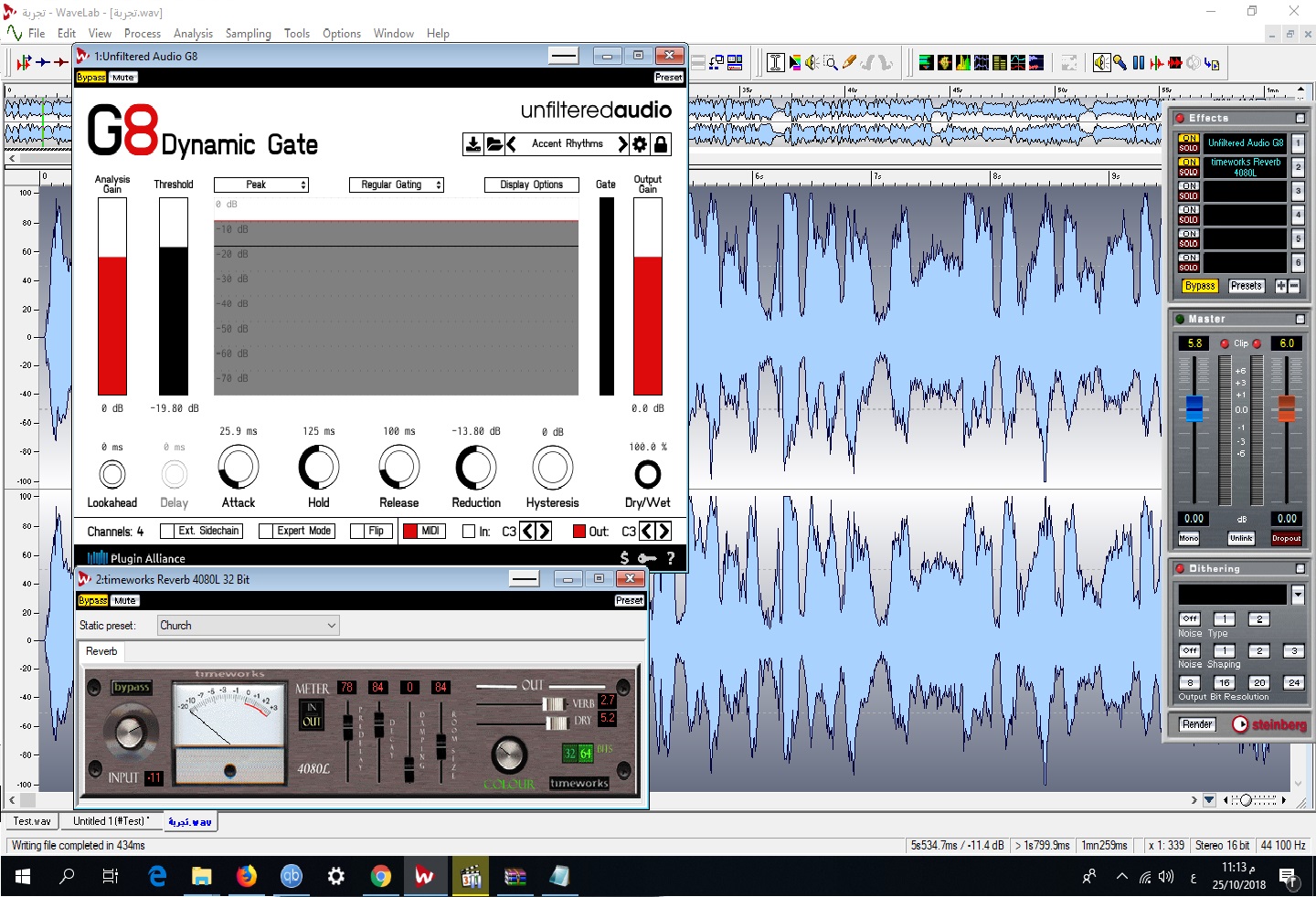The image size is (1316, 897).
Task: Open Windows search magnifier
Action: pyautogui.click(x=67, y=876)
